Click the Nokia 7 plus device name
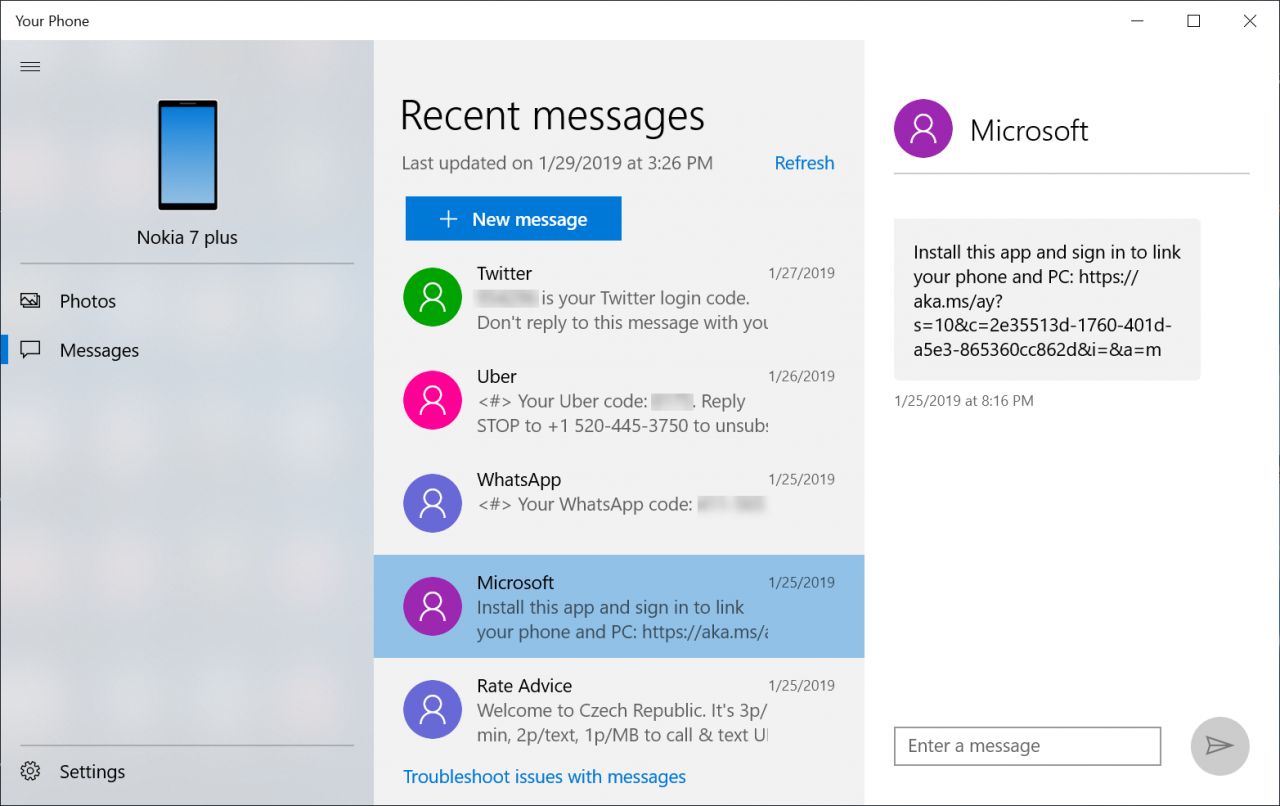 click(187, 238)
